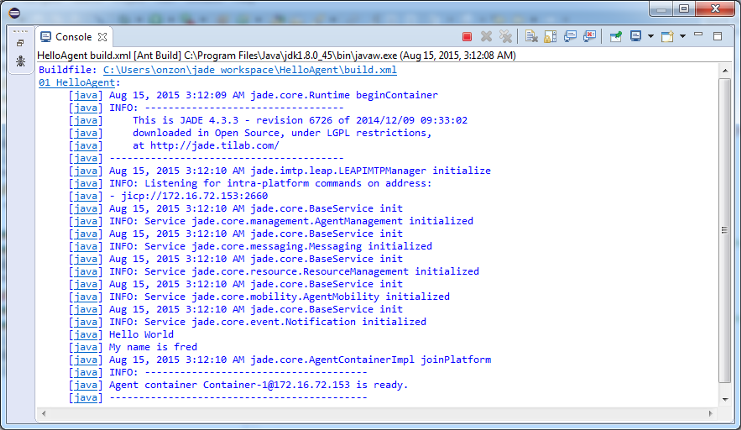The height and width of the screenshot is (430, 741).
Task: Click Remove All Terminated Launches icon
Action: [x=505, y=36]
